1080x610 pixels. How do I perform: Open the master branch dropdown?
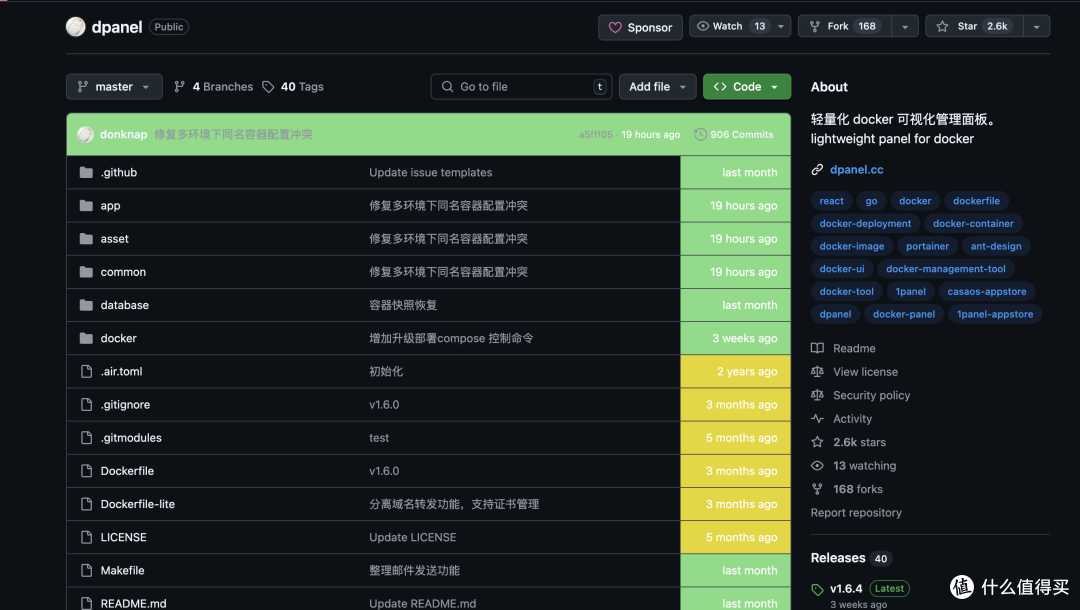tap(113, 86)
